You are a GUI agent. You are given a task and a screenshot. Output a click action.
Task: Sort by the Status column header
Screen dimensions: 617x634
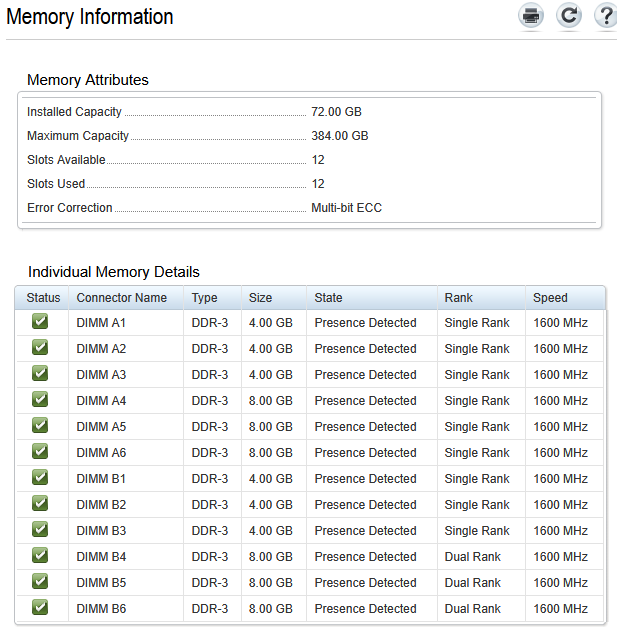click(x=43, y=298)
